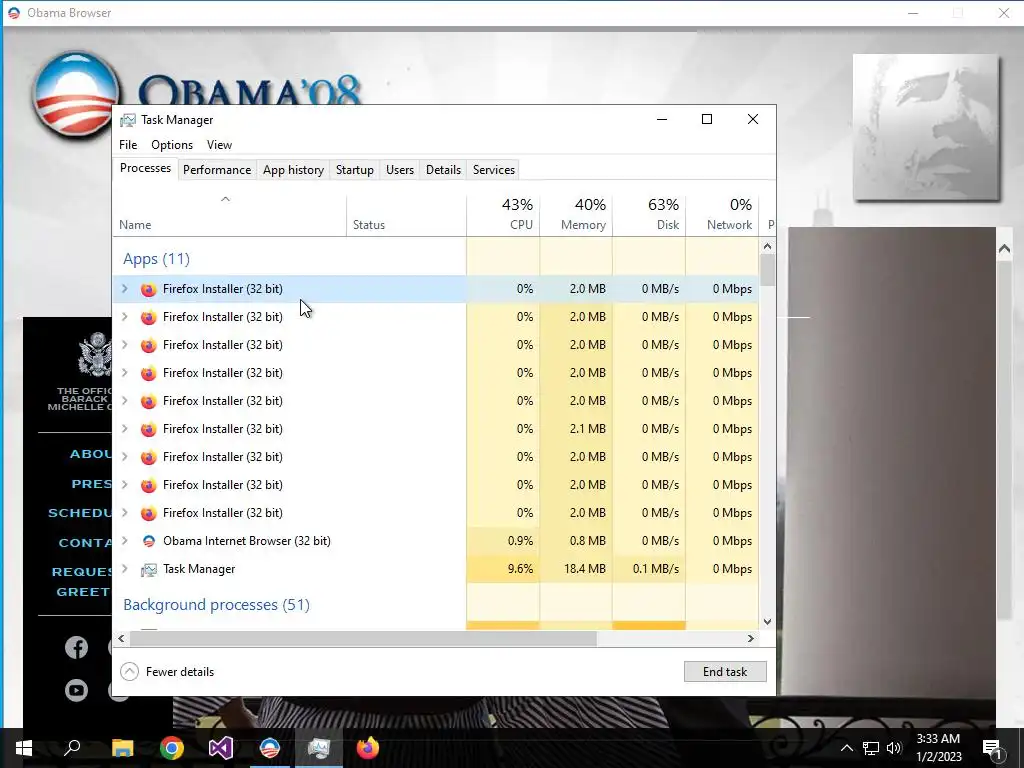Click the Fewer details circle arrow icon
Viewport: 1024px width, 768px height.
(x=129, y=671)
